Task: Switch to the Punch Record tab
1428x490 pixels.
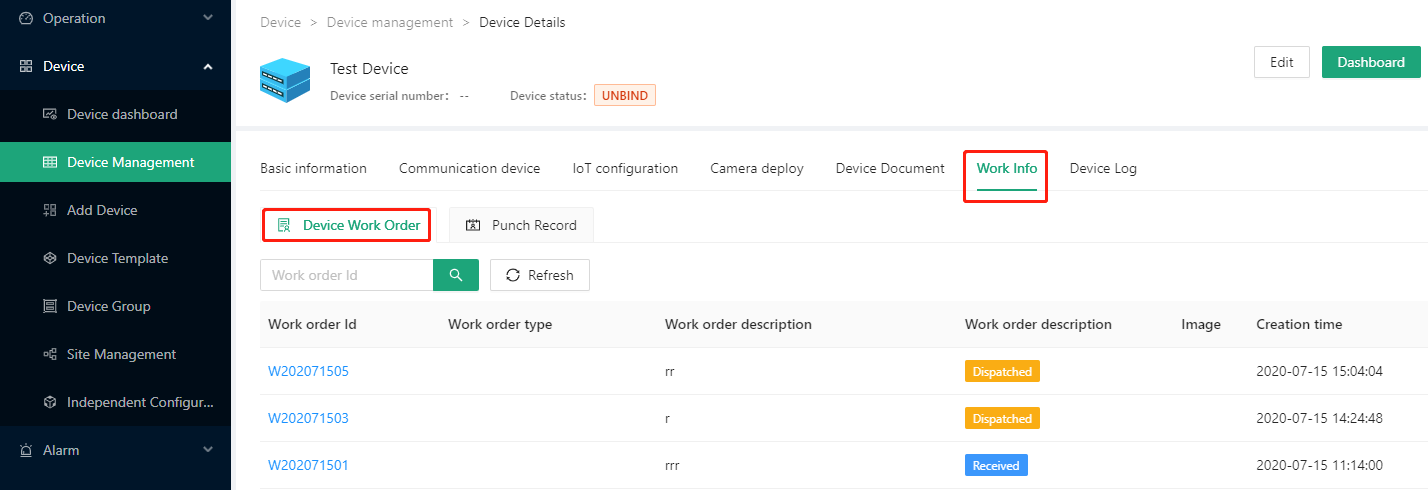Action: click(521, 225)
